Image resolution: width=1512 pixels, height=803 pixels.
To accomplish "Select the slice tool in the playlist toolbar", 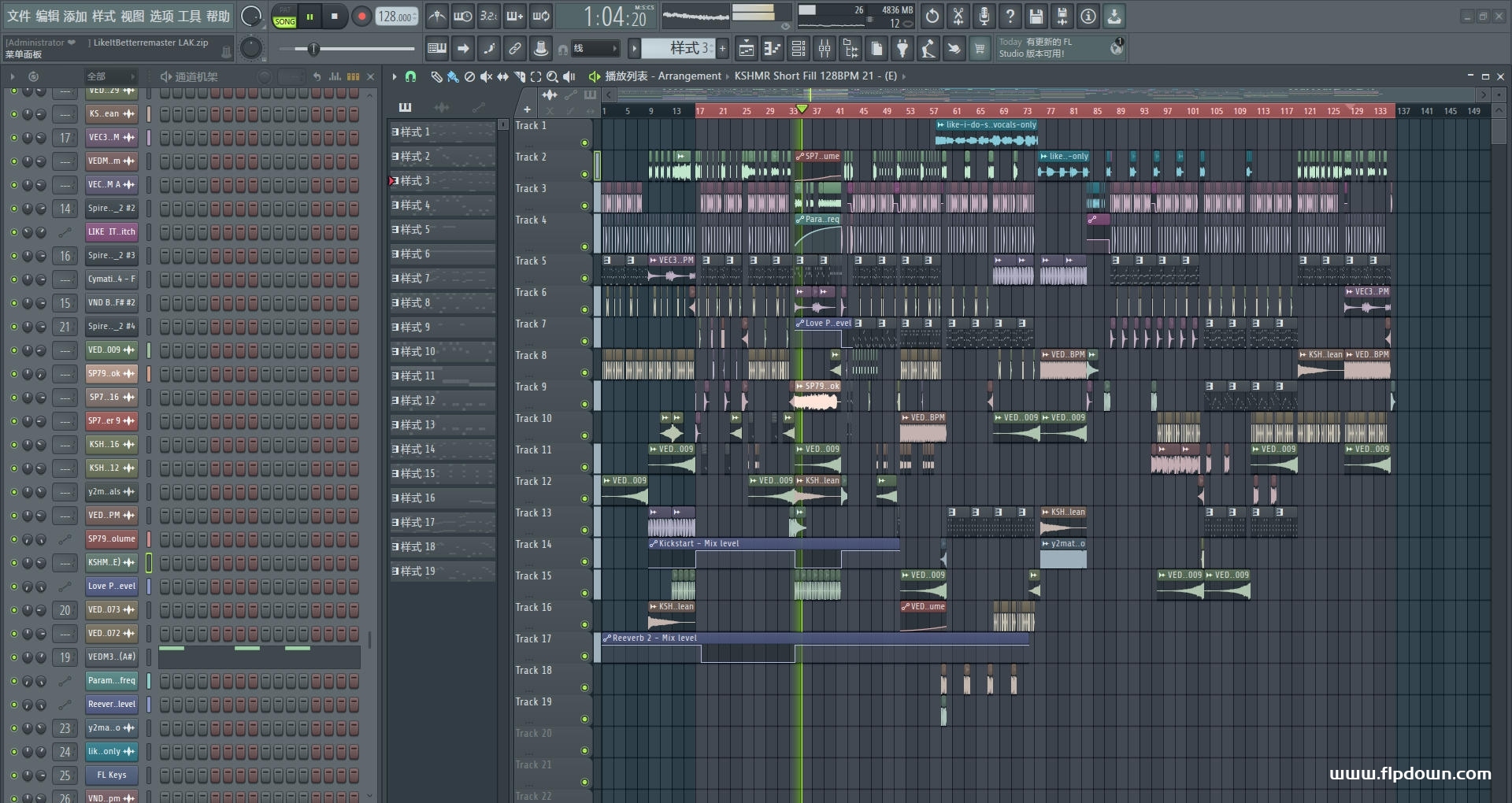I will tap(519, 76).
